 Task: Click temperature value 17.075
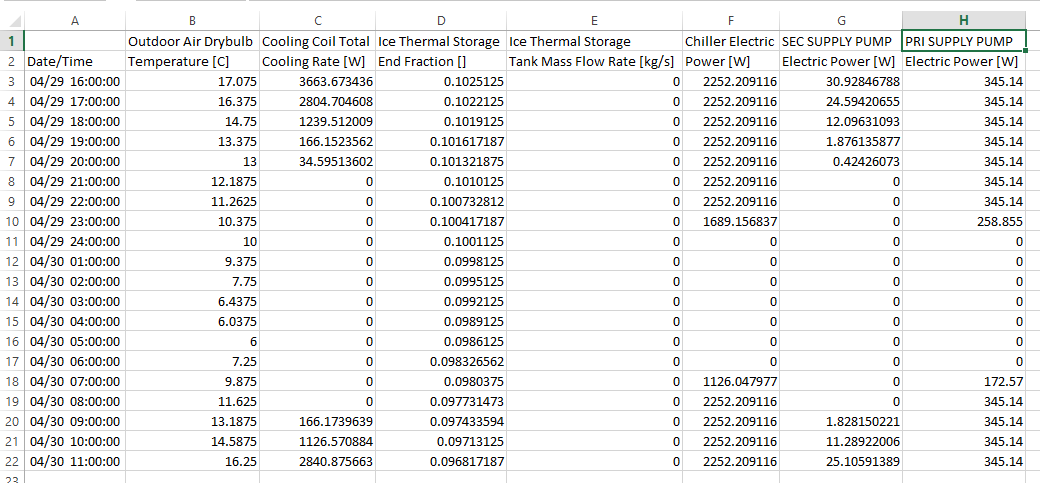192,82
